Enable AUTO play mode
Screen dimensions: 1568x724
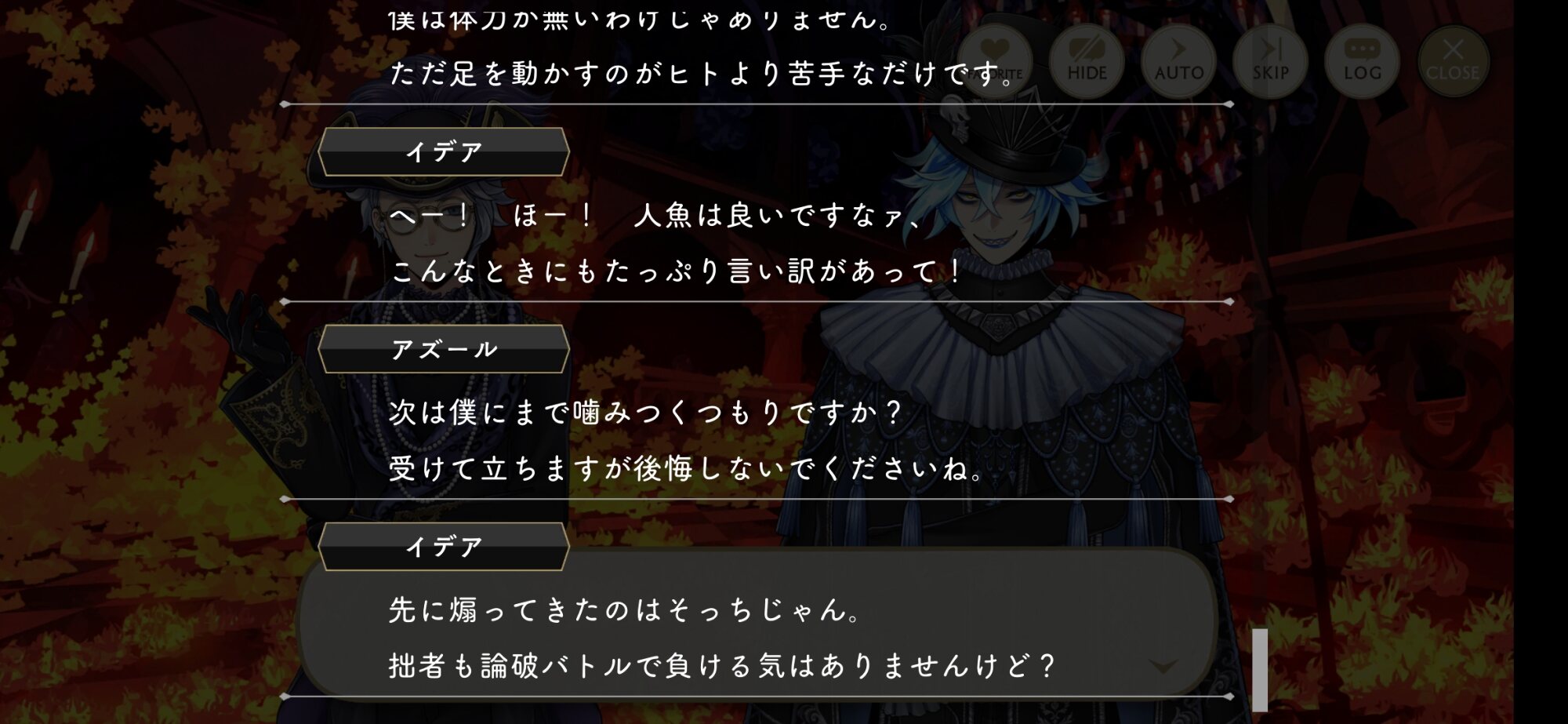1178,60
